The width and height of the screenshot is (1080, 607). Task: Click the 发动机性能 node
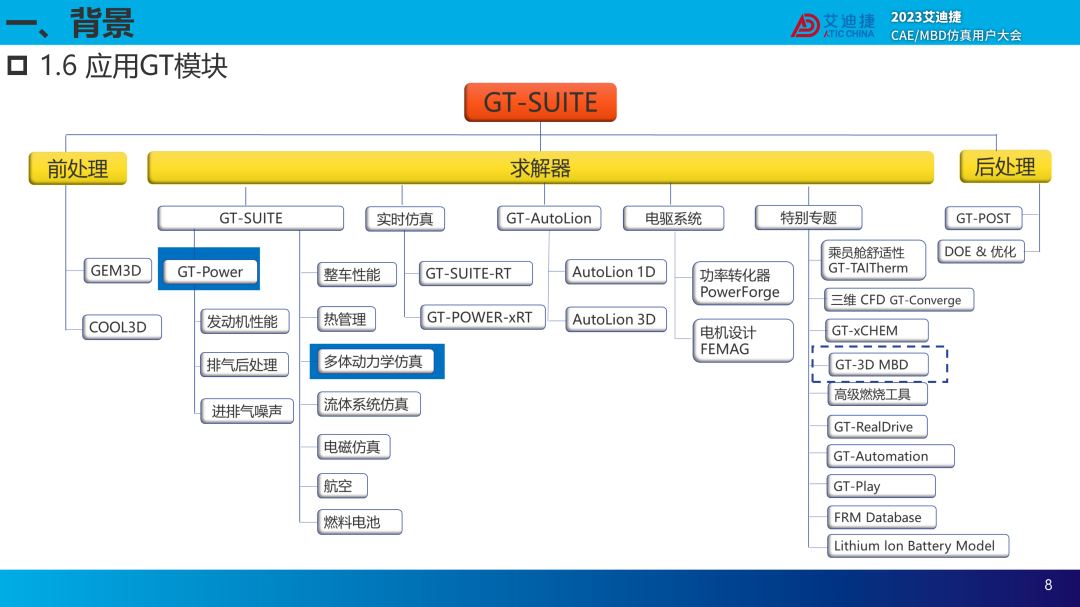coord(244,321)
